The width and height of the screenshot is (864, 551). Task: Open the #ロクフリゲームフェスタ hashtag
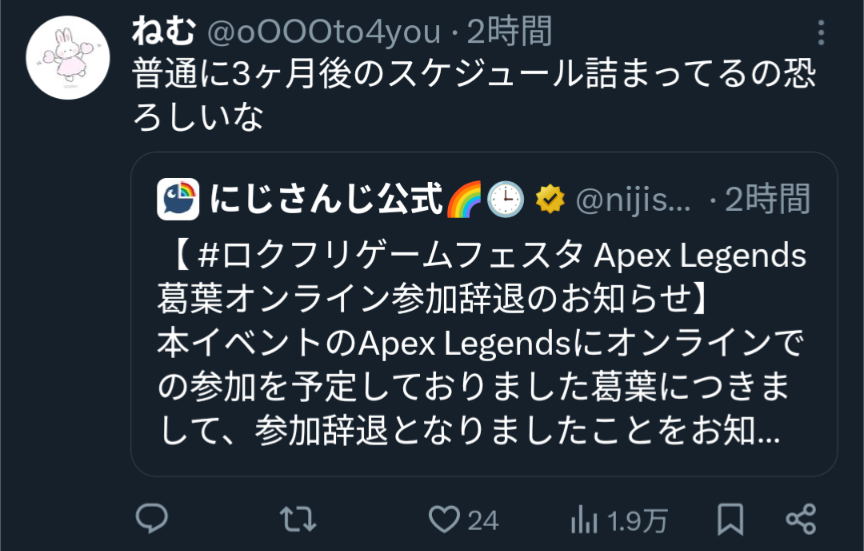(x=391, y=255)
